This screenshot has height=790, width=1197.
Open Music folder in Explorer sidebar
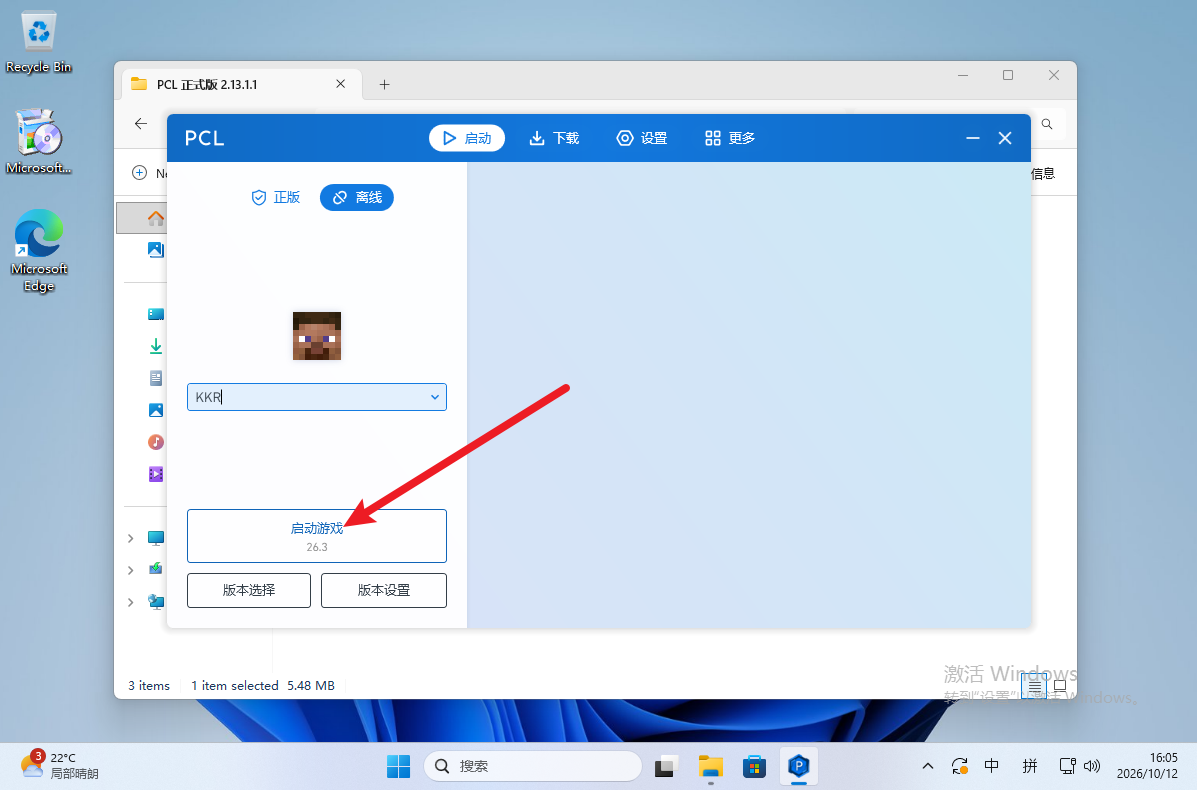(156, 442)
